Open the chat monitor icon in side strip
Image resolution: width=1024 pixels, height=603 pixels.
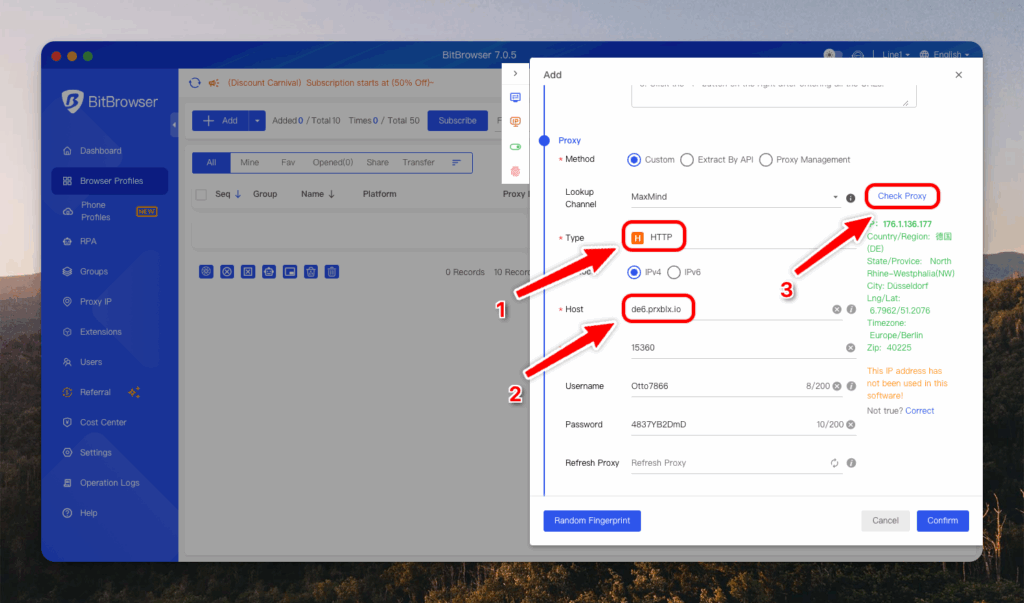click(515, 97)
